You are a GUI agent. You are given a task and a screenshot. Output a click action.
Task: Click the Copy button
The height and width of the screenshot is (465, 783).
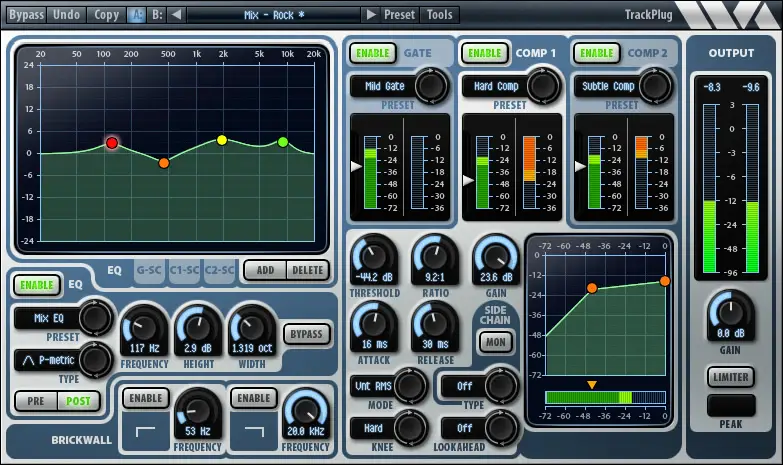click(x=106, y=15)
